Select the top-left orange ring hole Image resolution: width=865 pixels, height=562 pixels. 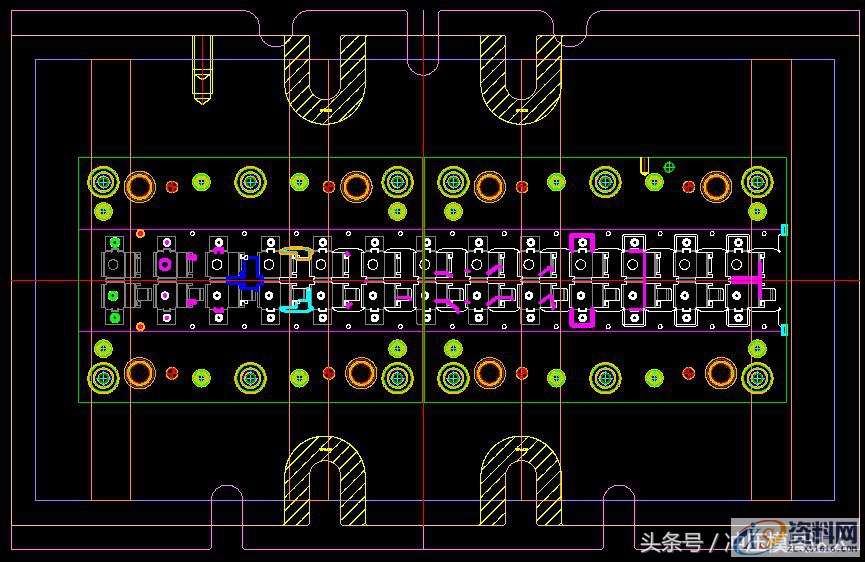coord(139,186)
